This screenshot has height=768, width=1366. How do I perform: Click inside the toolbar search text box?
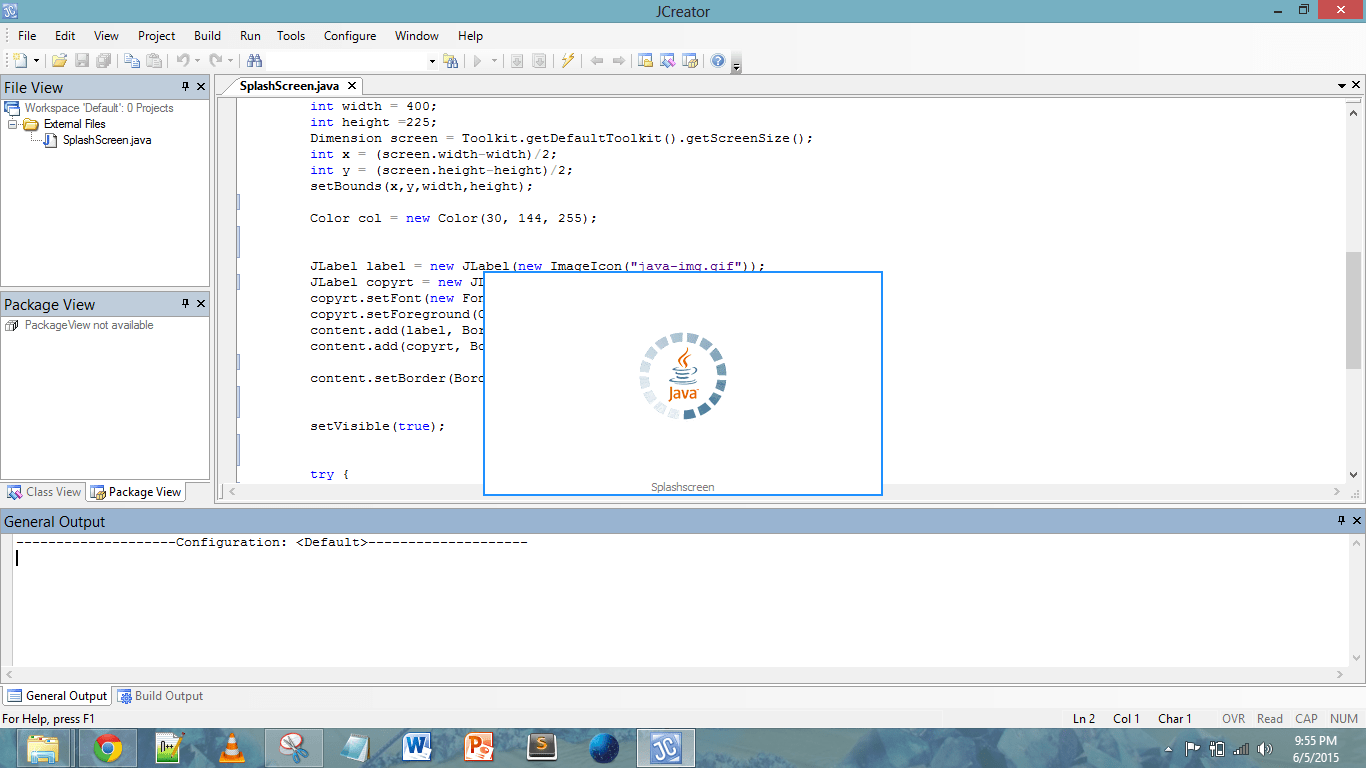(346, 61)
